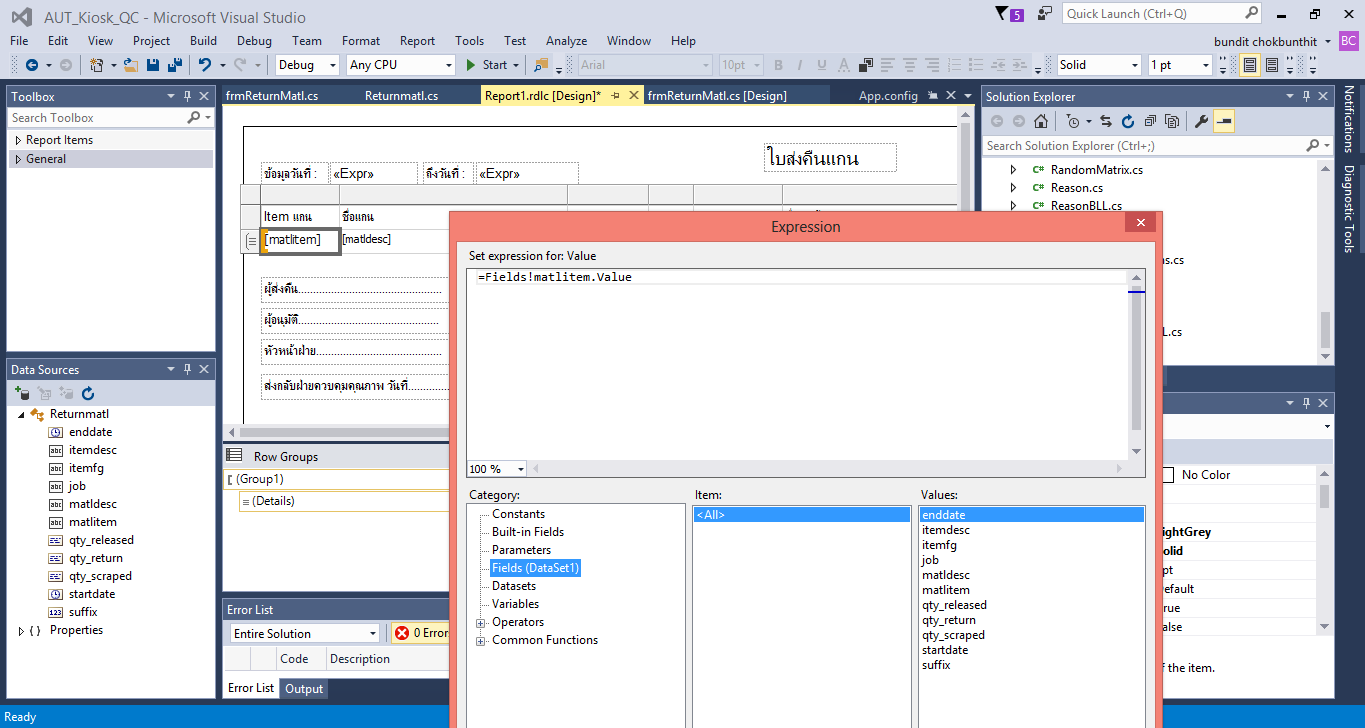Click Show All Files in Solution Explorer
The width and height of the screenshot is (1365, 728).
click(x=1171, y=121)
